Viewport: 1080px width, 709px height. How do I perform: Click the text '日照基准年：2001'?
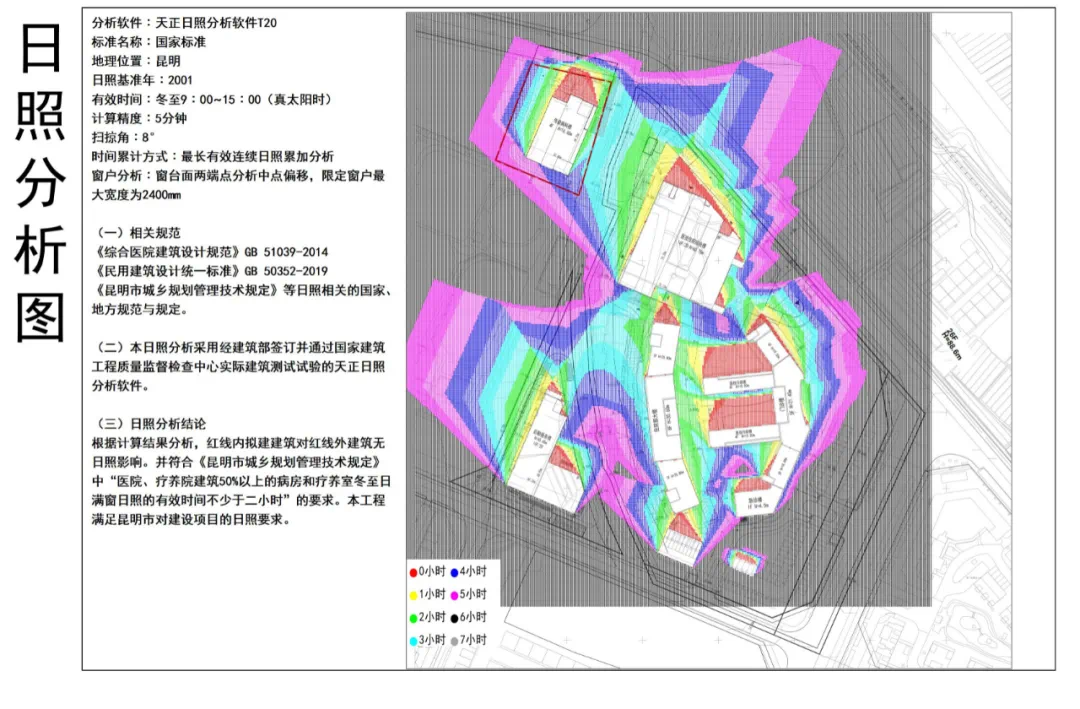(142, 80)
